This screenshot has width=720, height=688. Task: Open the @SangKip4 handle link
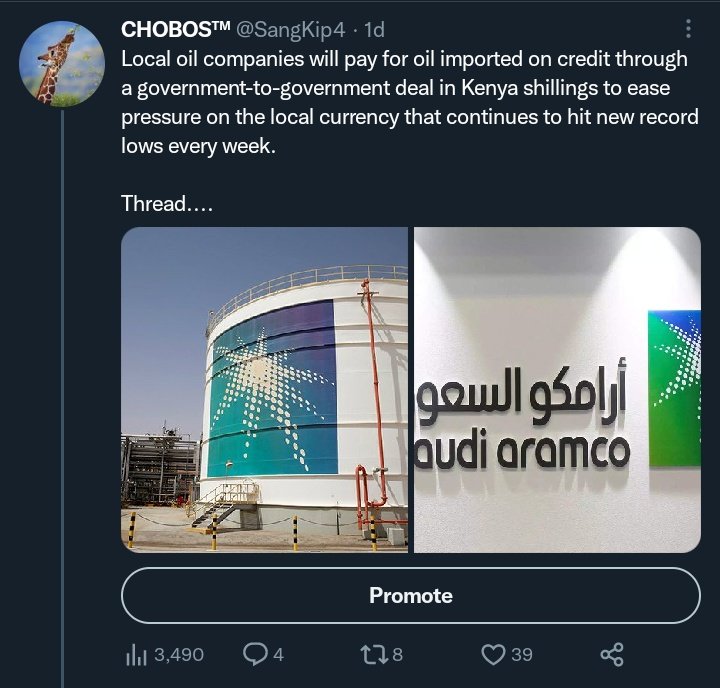290,30
